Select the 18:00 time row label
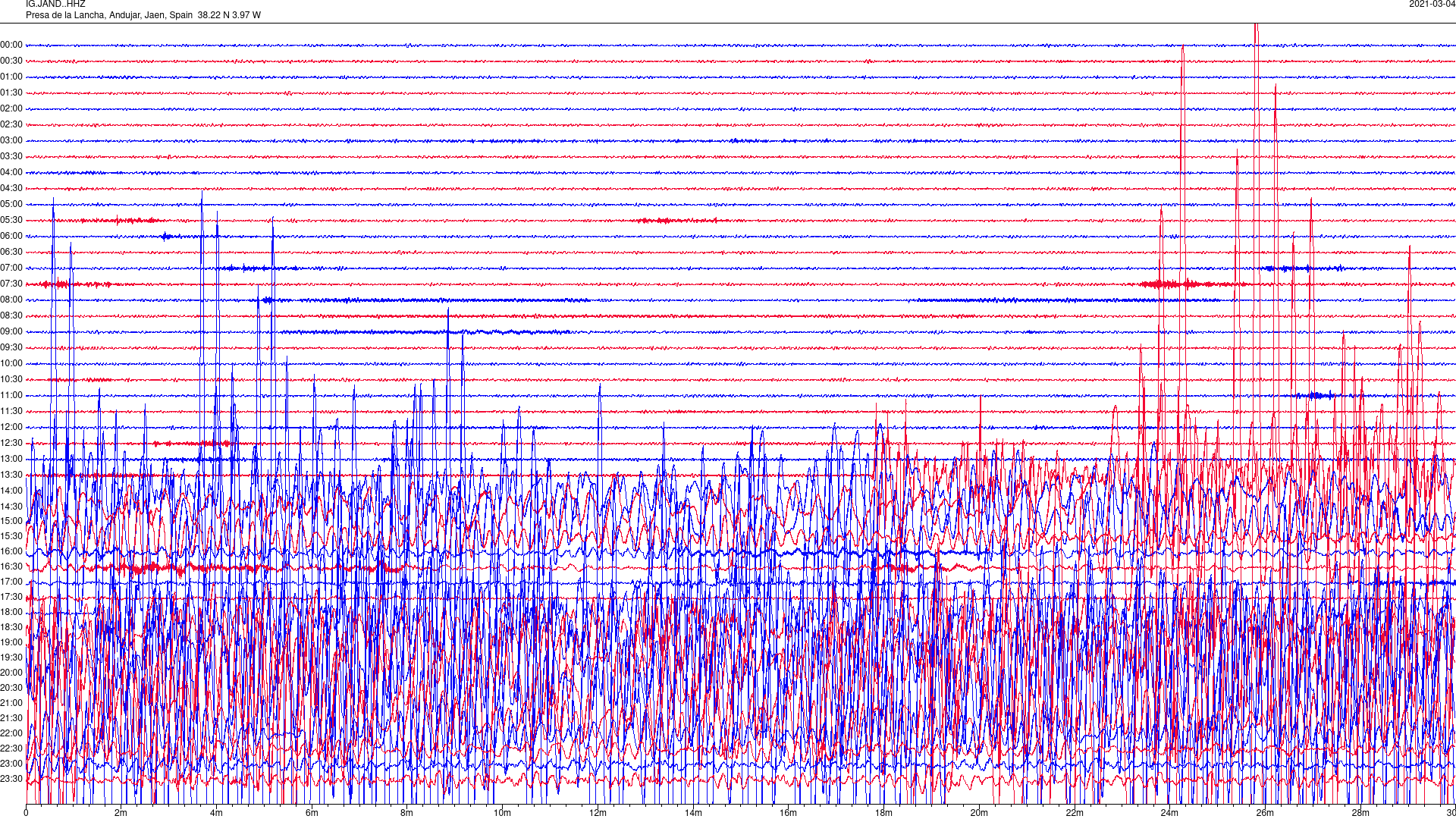1456x819 pixels. click(x=11, y=613)
